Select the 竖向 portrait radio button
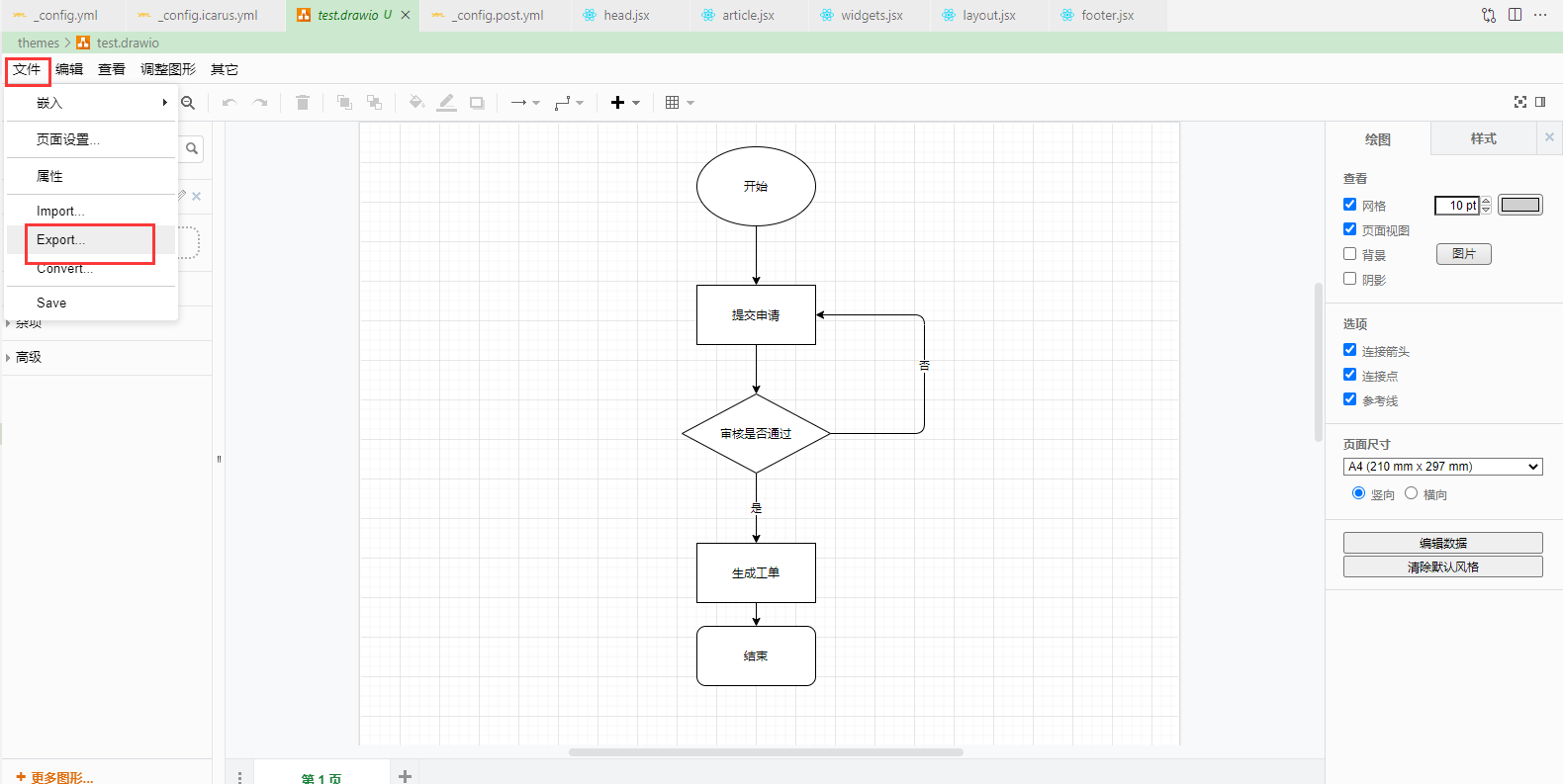The height and width of the screenshot is (784, 1563). [1358, 493]
